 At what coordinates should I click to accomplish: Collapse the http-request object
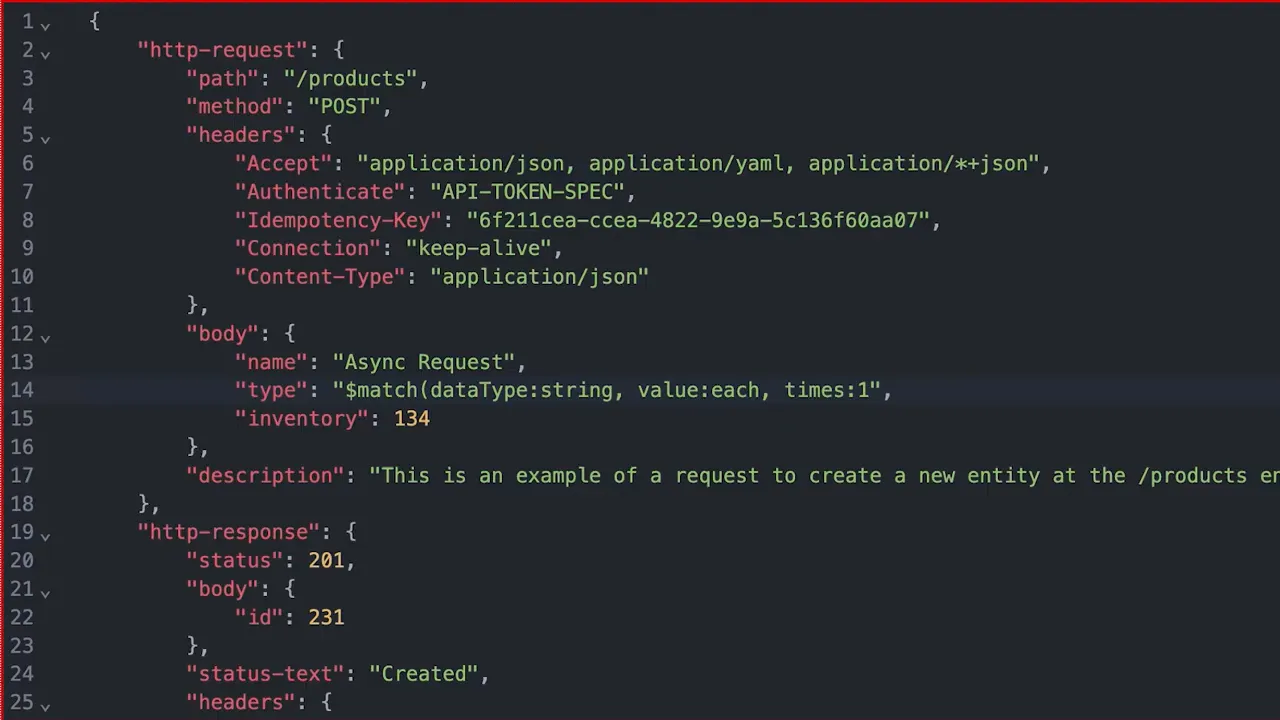[44, 53]
